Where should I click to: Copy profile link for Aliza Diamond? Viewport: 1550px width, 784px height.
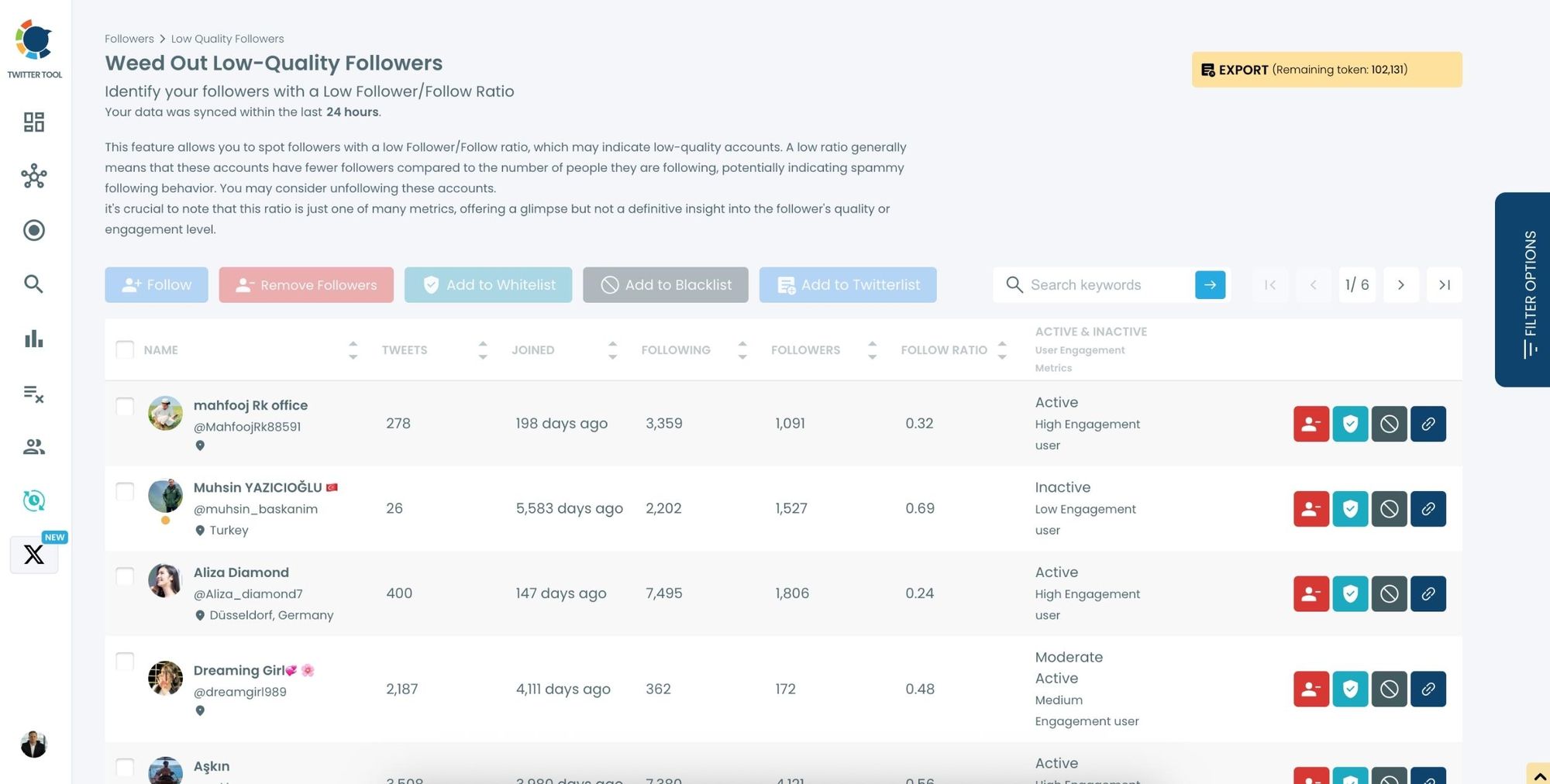pos(1428,593)
